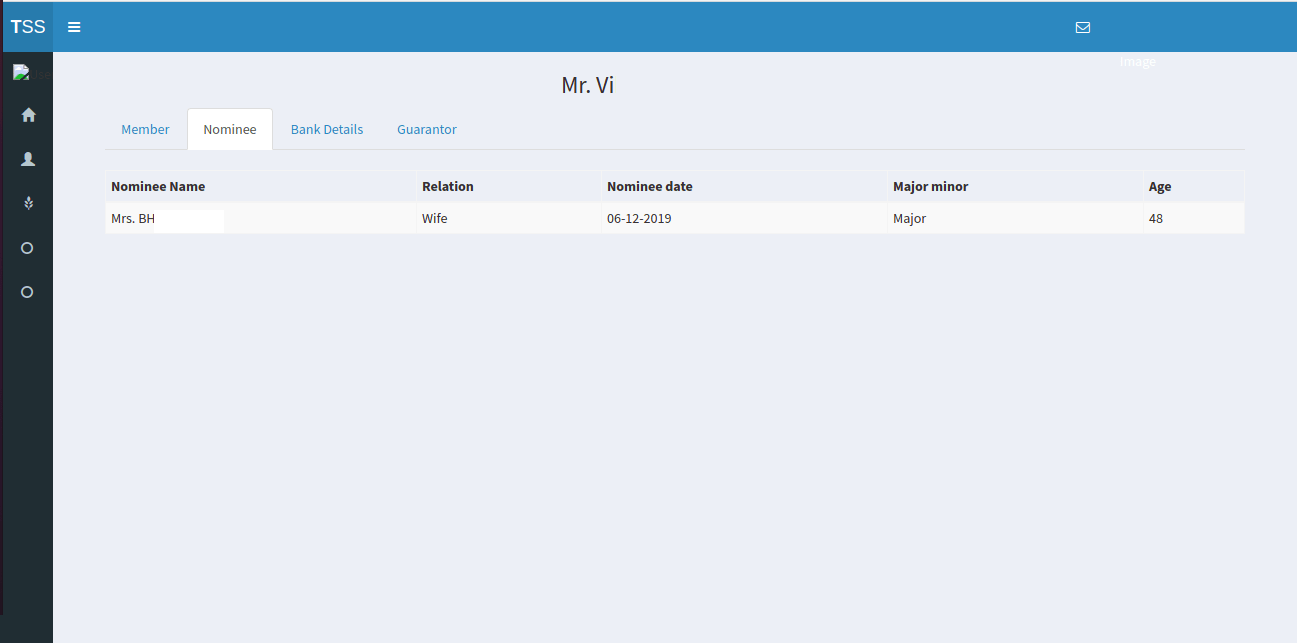Click the Nominee Name column header
The image size is (1297, 643).
[x=158, y=187]
